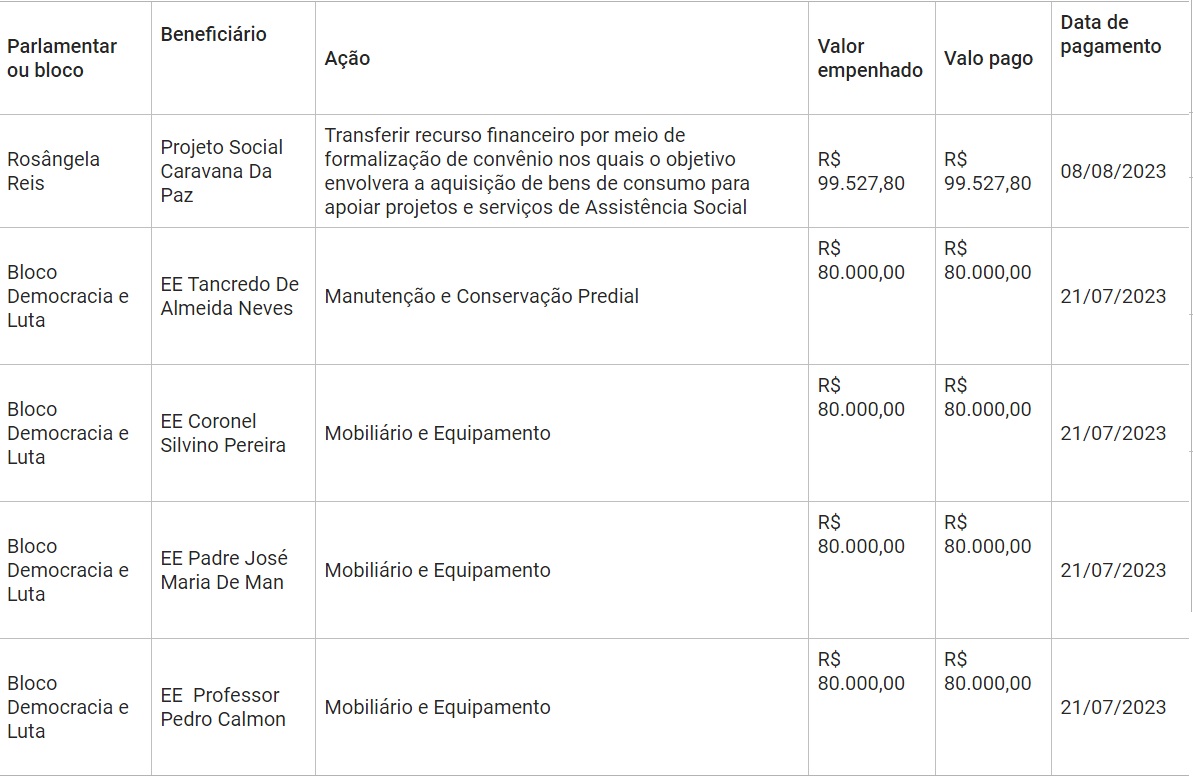1193x779 pixels.
Task: Click the 'Data de pagamento' column header
Action: point(1110,34)
